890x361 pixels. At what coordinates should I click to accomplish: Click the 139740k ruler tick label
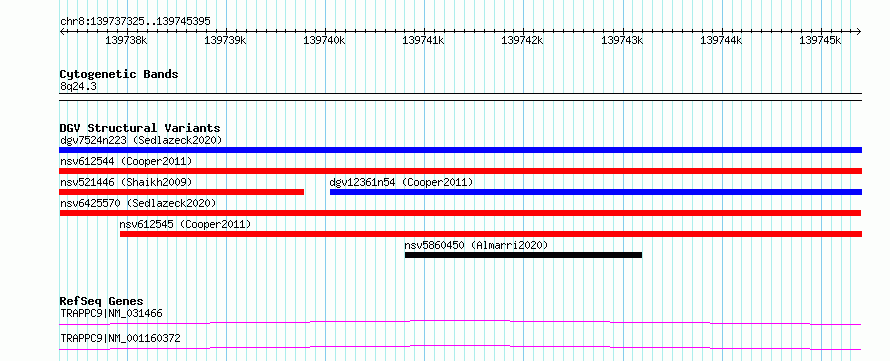[325, 40]
